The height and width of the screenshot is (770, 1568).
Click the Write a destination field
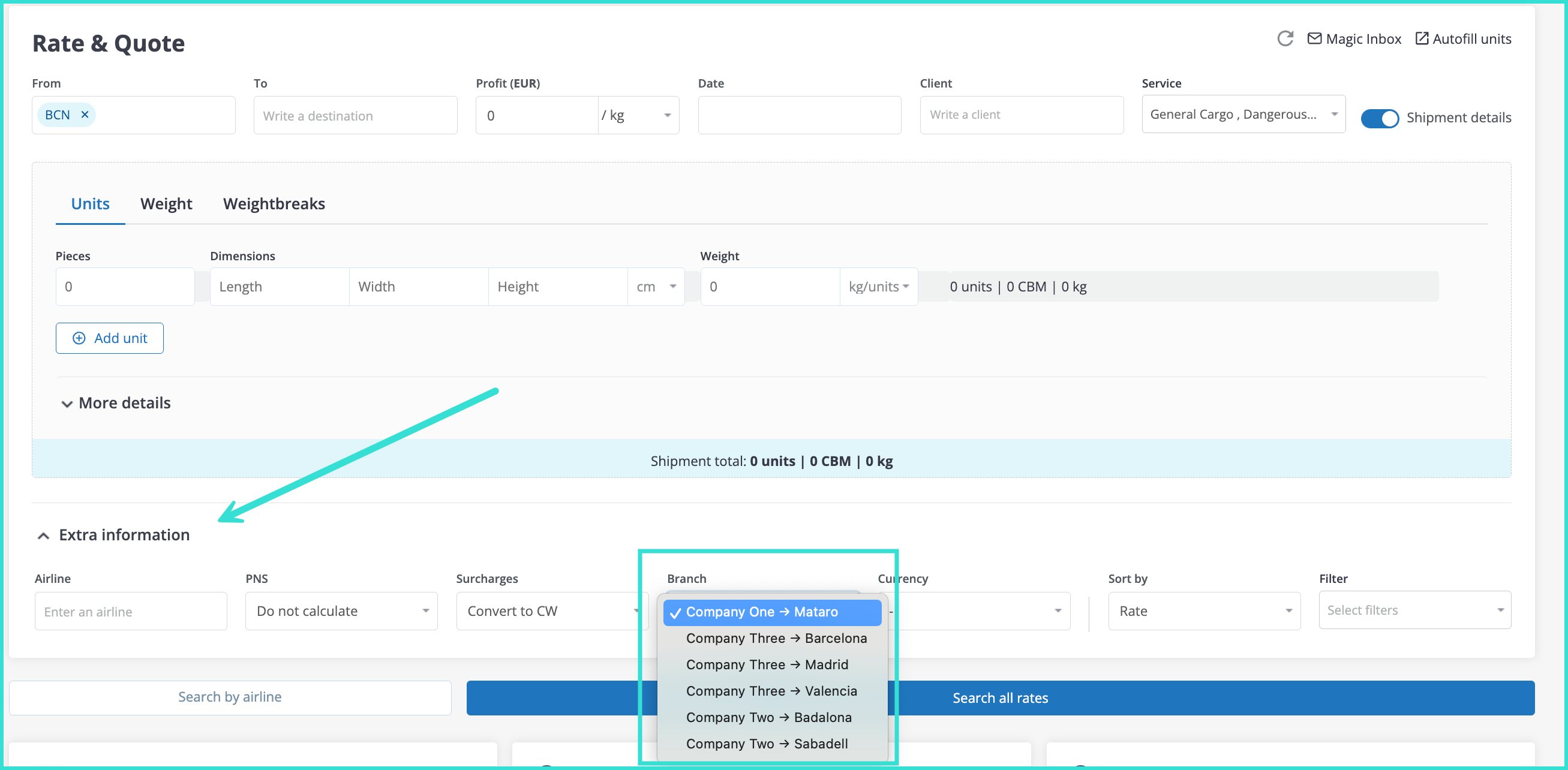[355, 116]
